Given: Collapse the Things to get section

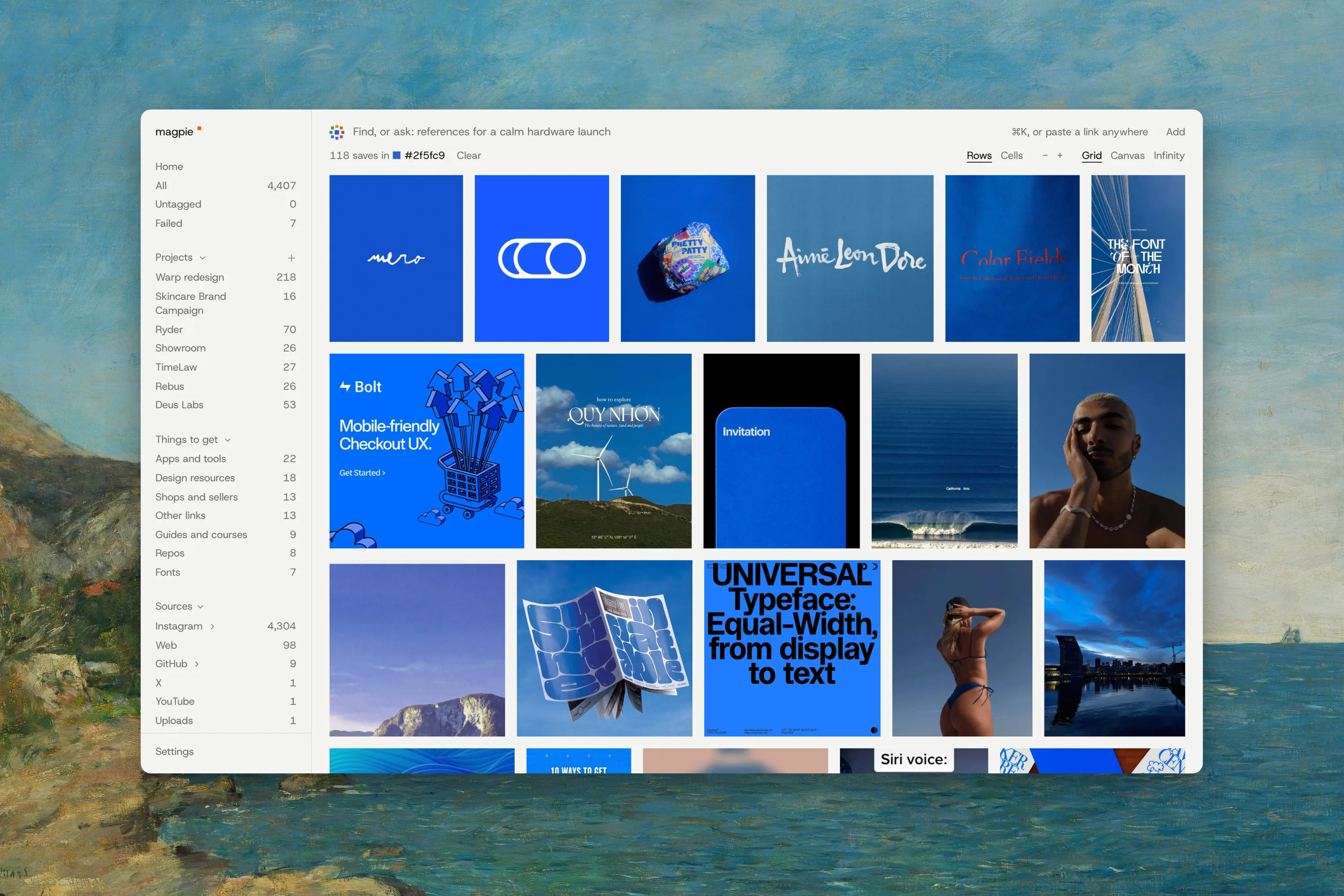Looking at the screenshot, I should [x=228, y=440].
